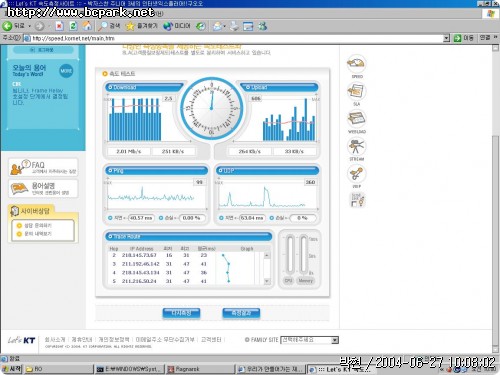Select the WEBLOAD test icon
Viewport: 500px width, 375px height.
357,119
